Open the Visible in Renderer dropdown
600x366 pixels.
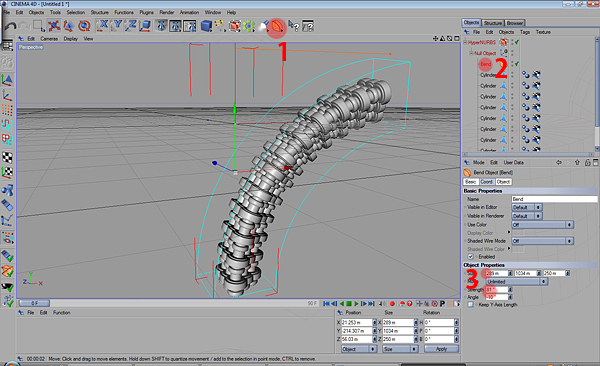[527, 216]
